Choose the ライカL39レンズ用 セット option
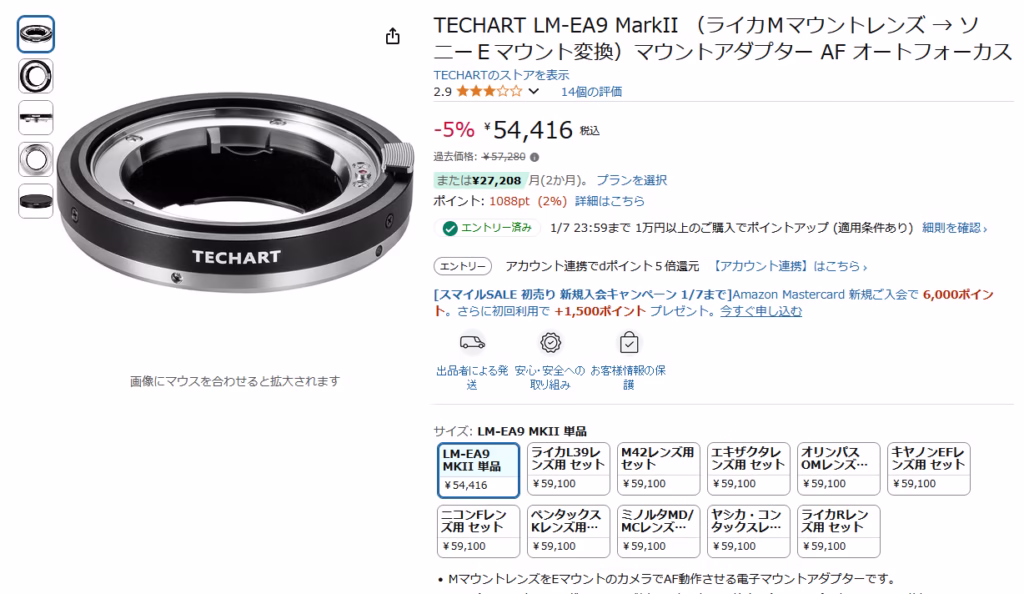 568,469
